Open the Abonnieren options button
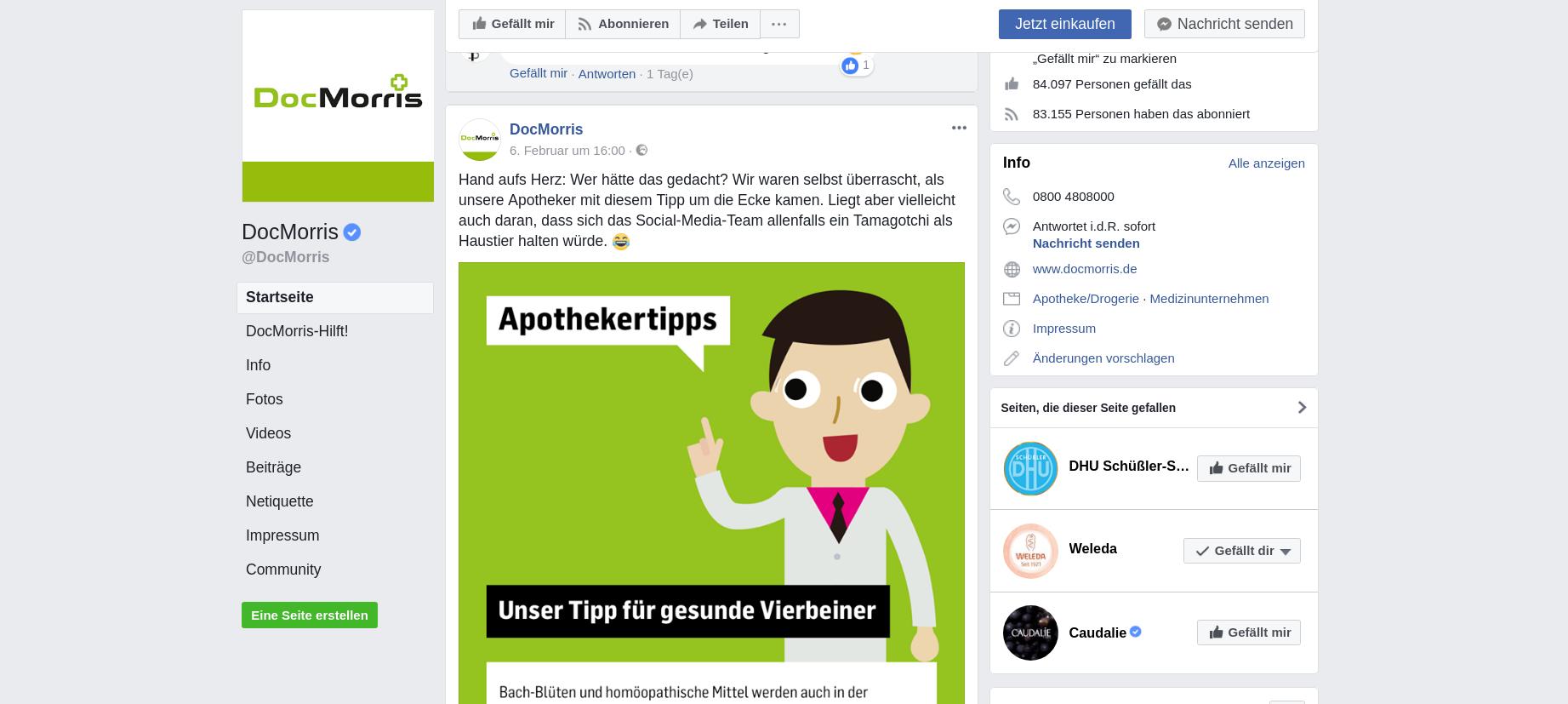The width and height of the screenshot is (1568, 704). pyautogui.click(x=623, y=24)
